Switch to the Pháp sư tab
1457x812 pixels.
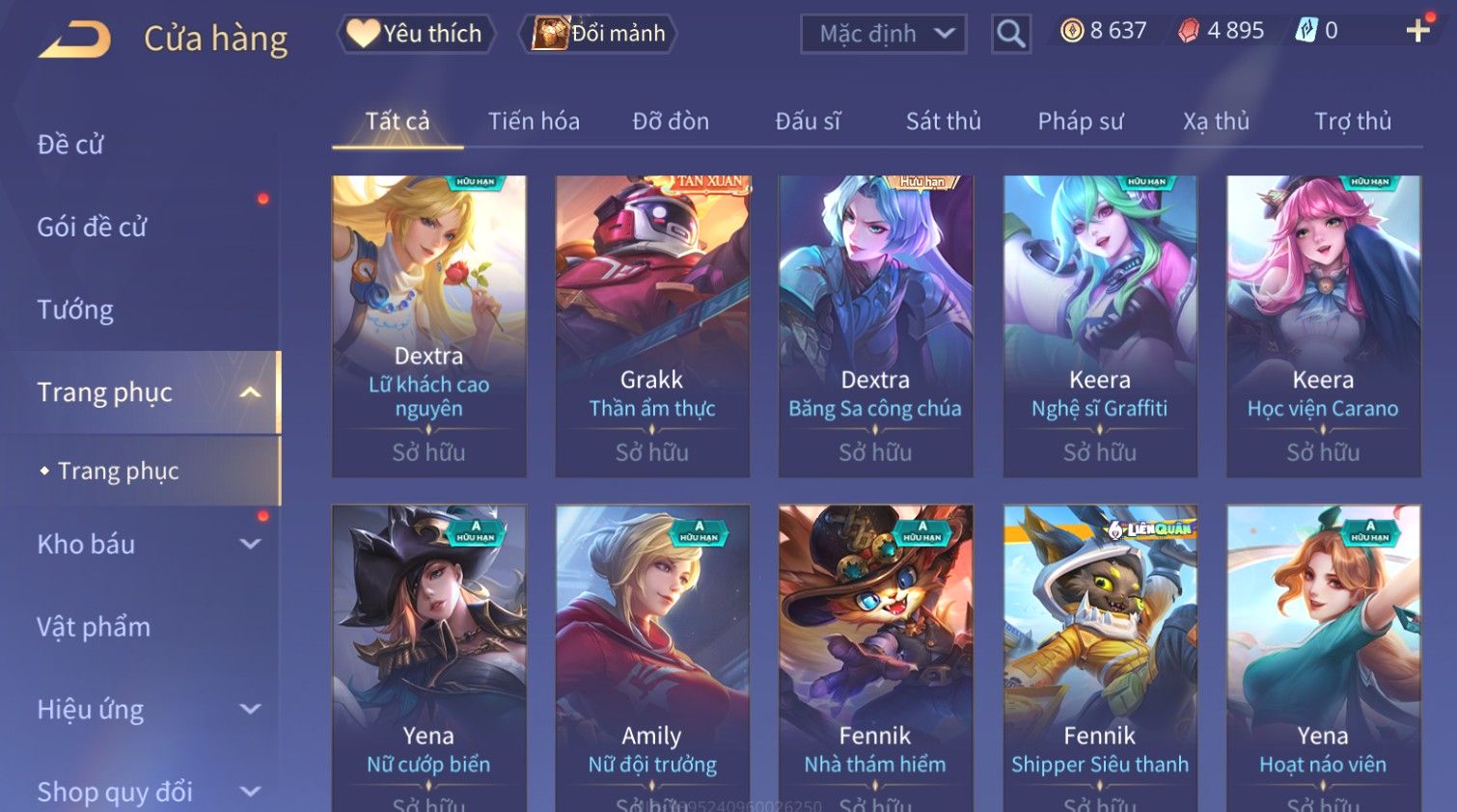(1081, 122)
